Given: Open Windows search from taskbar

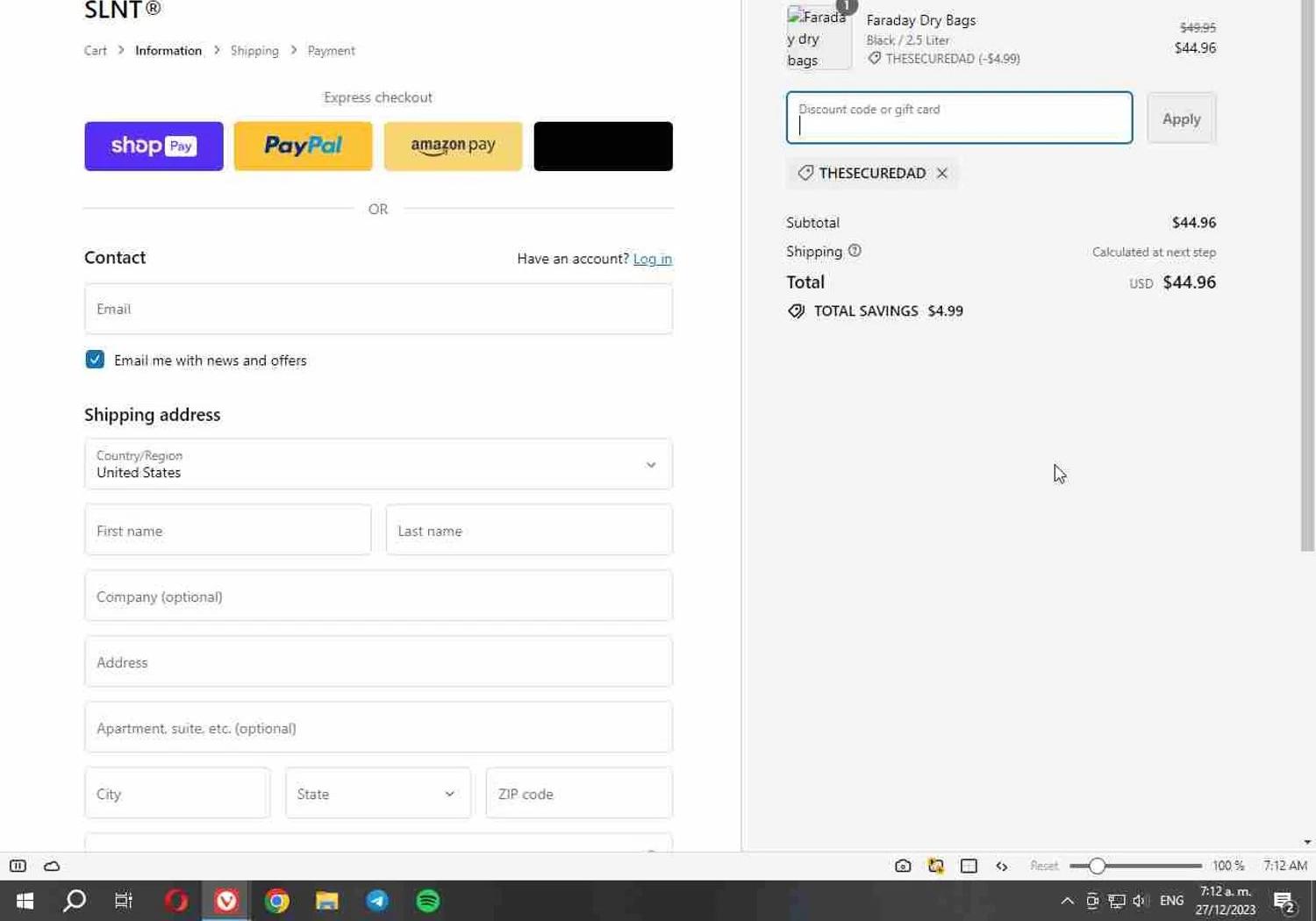Looking at the screenshot, I should tap(75, 901).
